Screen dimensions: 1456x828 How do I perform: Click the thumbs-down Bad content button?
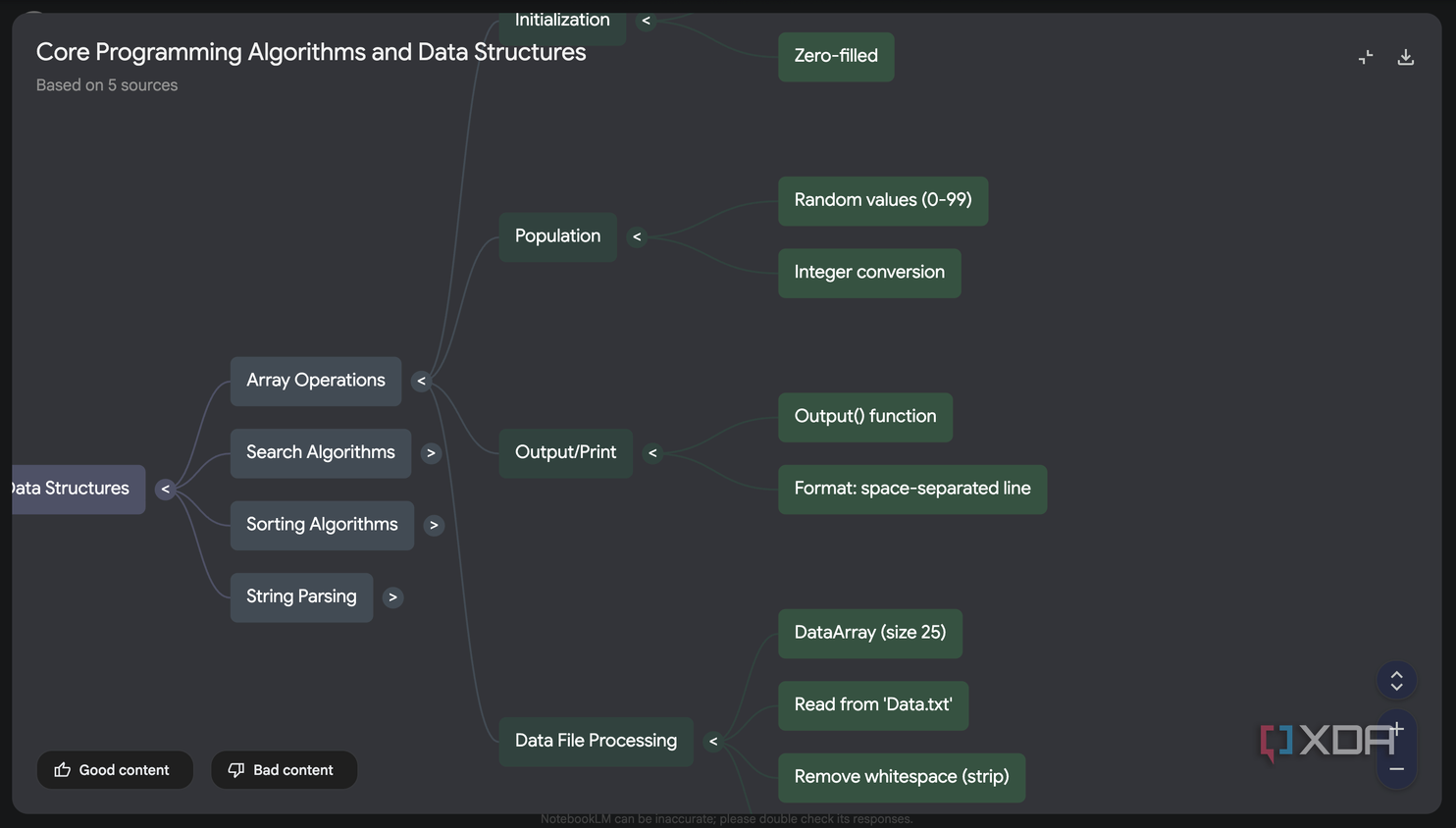pos(285,770)
